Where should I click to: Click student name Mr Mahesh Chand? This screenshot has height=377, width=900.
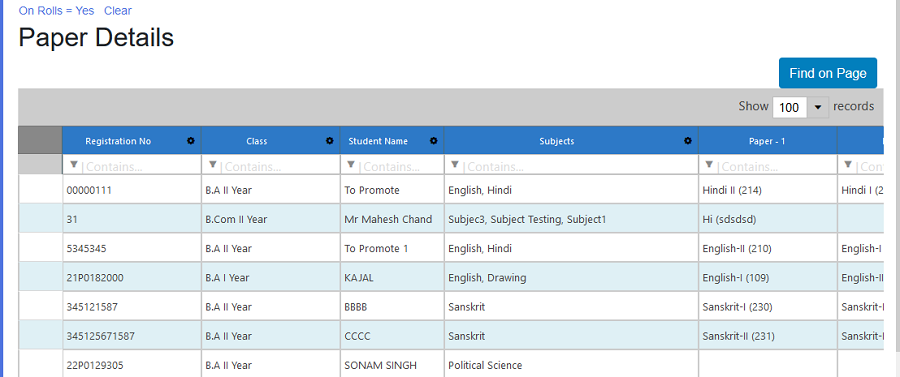point(392,219)
